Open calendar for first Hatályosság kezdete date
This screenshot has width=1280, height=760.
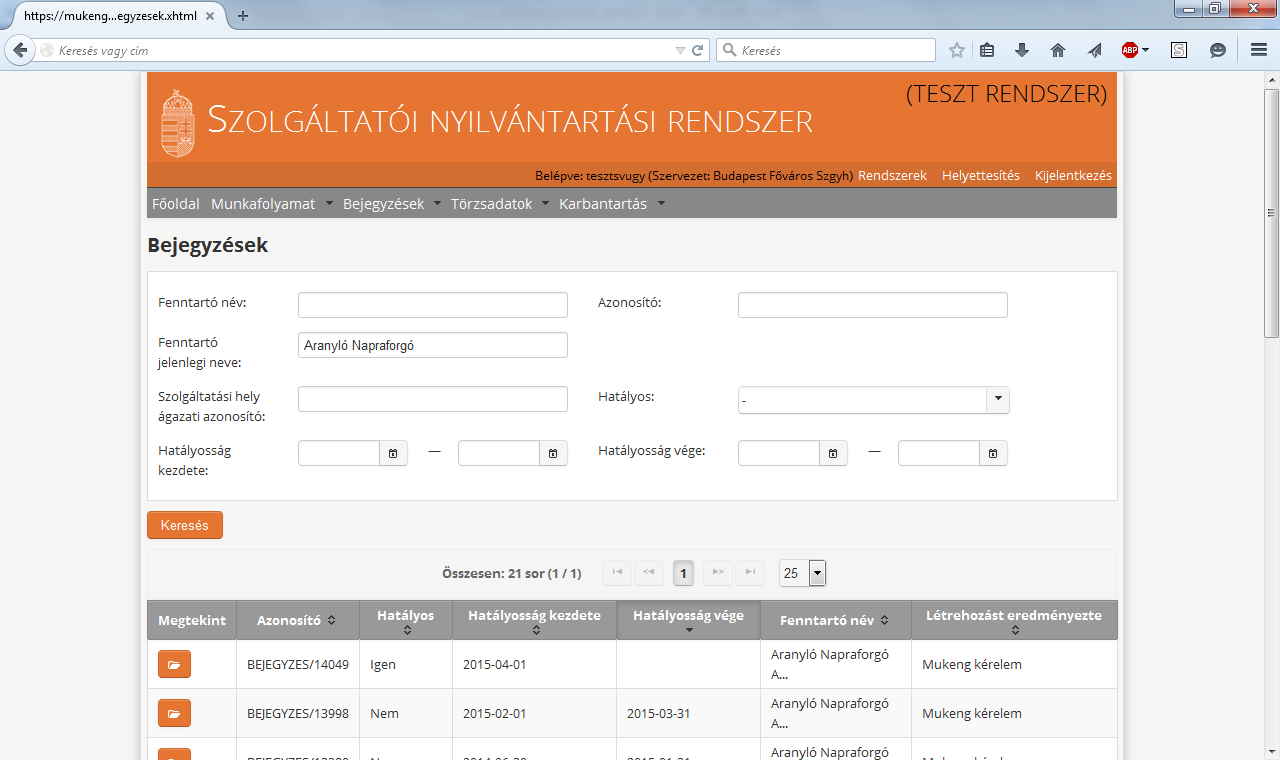pos(393,453)
